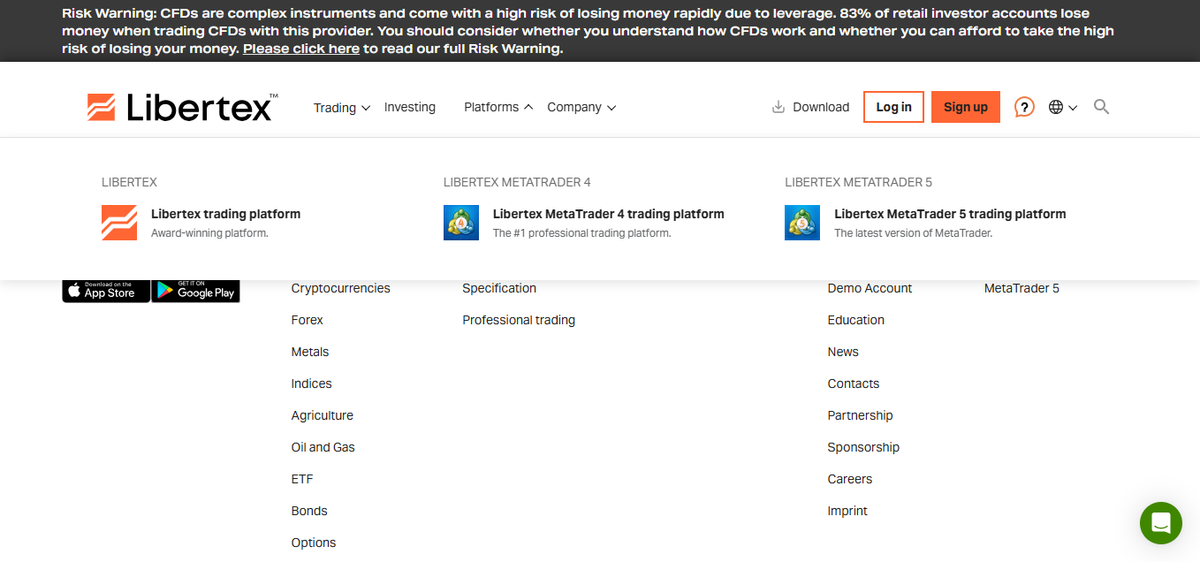Click the Libertex logo
Screen dimensions: 1200x562
(x=183, y=107)
